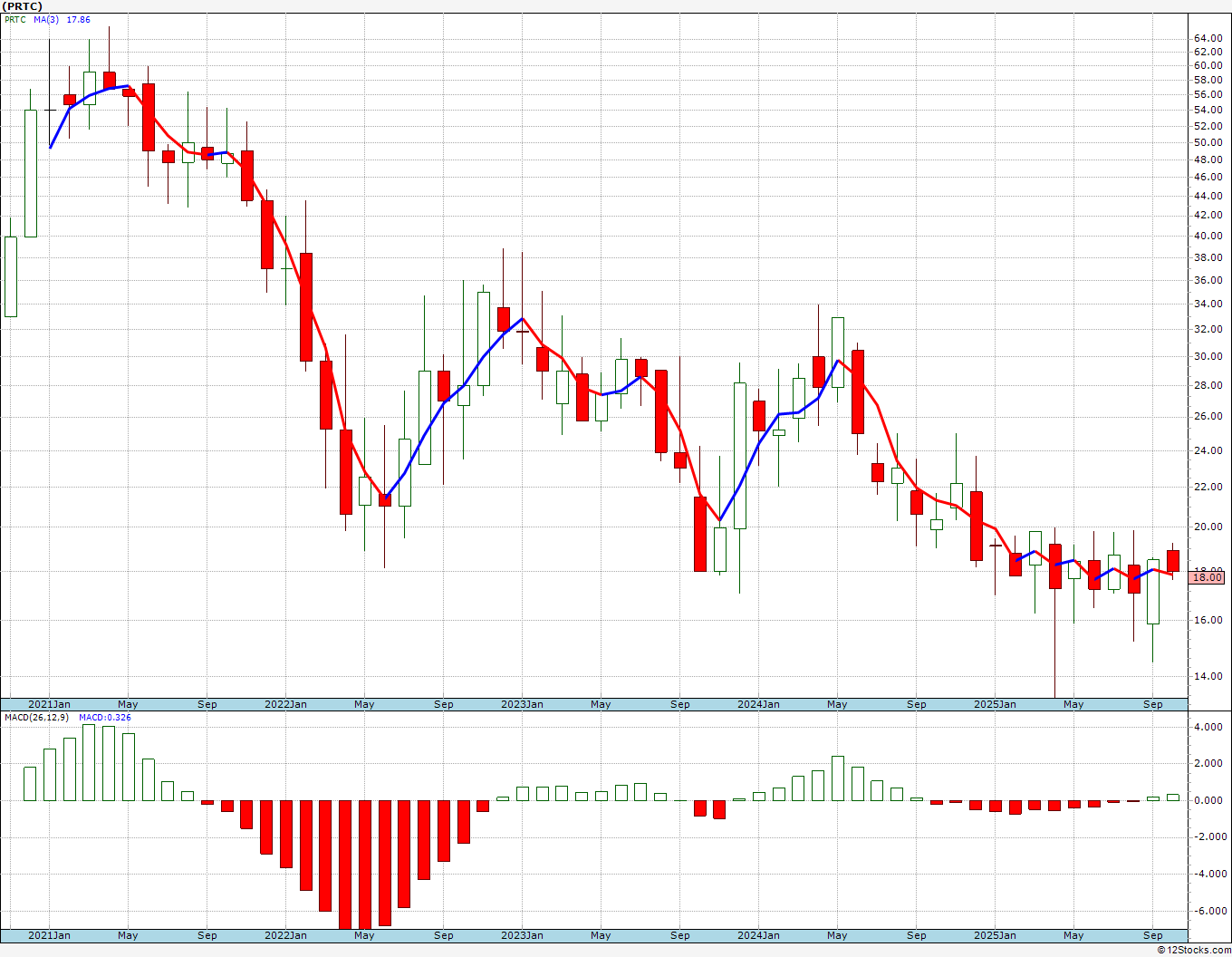Click 2025Jan on the price chart date axis
The width and height of the screenshot is (1232, 957).
click(995, 704)
